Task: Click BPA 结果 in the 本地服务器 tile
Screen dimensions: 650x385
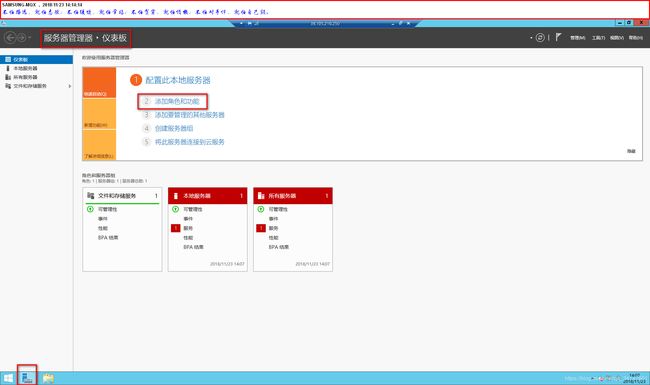Action: 194,247
